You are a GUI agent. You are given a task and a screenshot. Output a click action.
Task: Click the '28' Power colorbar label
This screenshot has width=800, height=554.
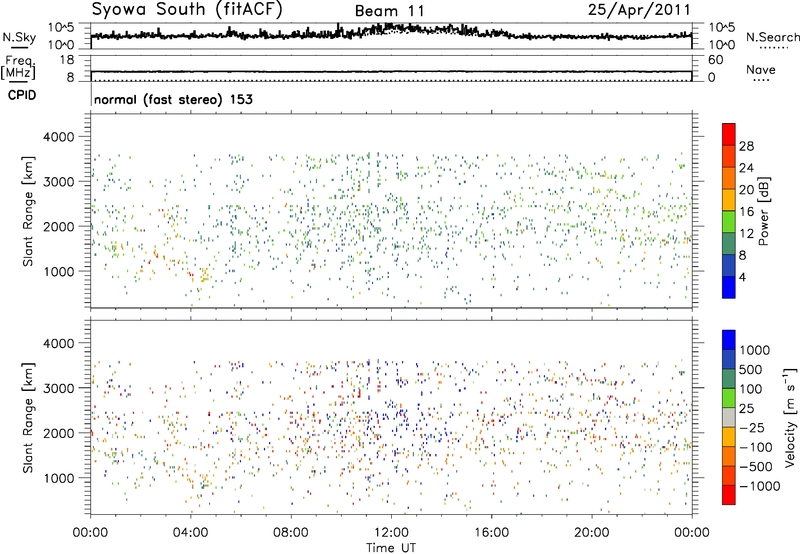(x=746, y=146)
